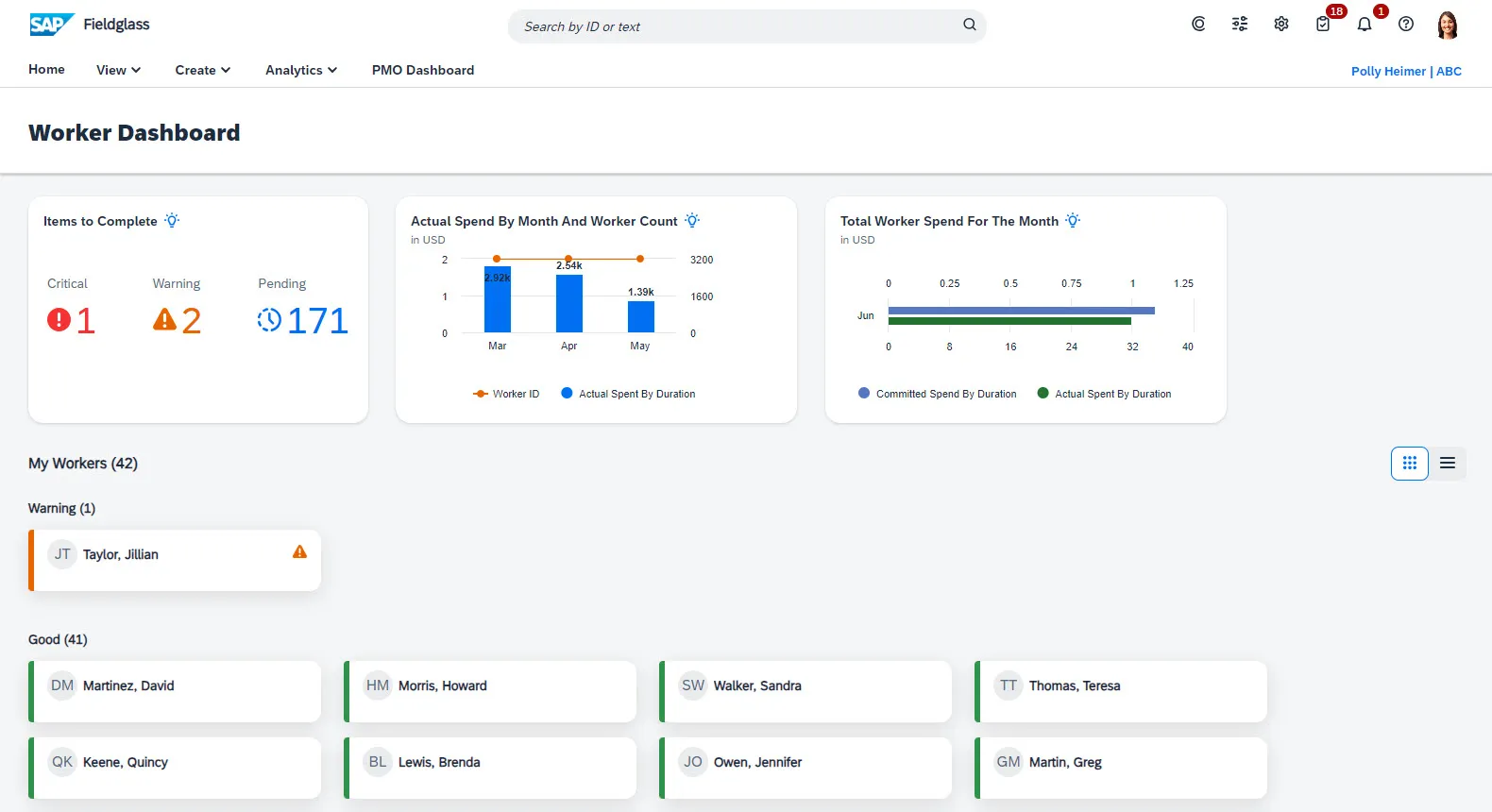1492x812 pixels.
Task: Click the TT avatar initials
Action: tap(1009, 685)
